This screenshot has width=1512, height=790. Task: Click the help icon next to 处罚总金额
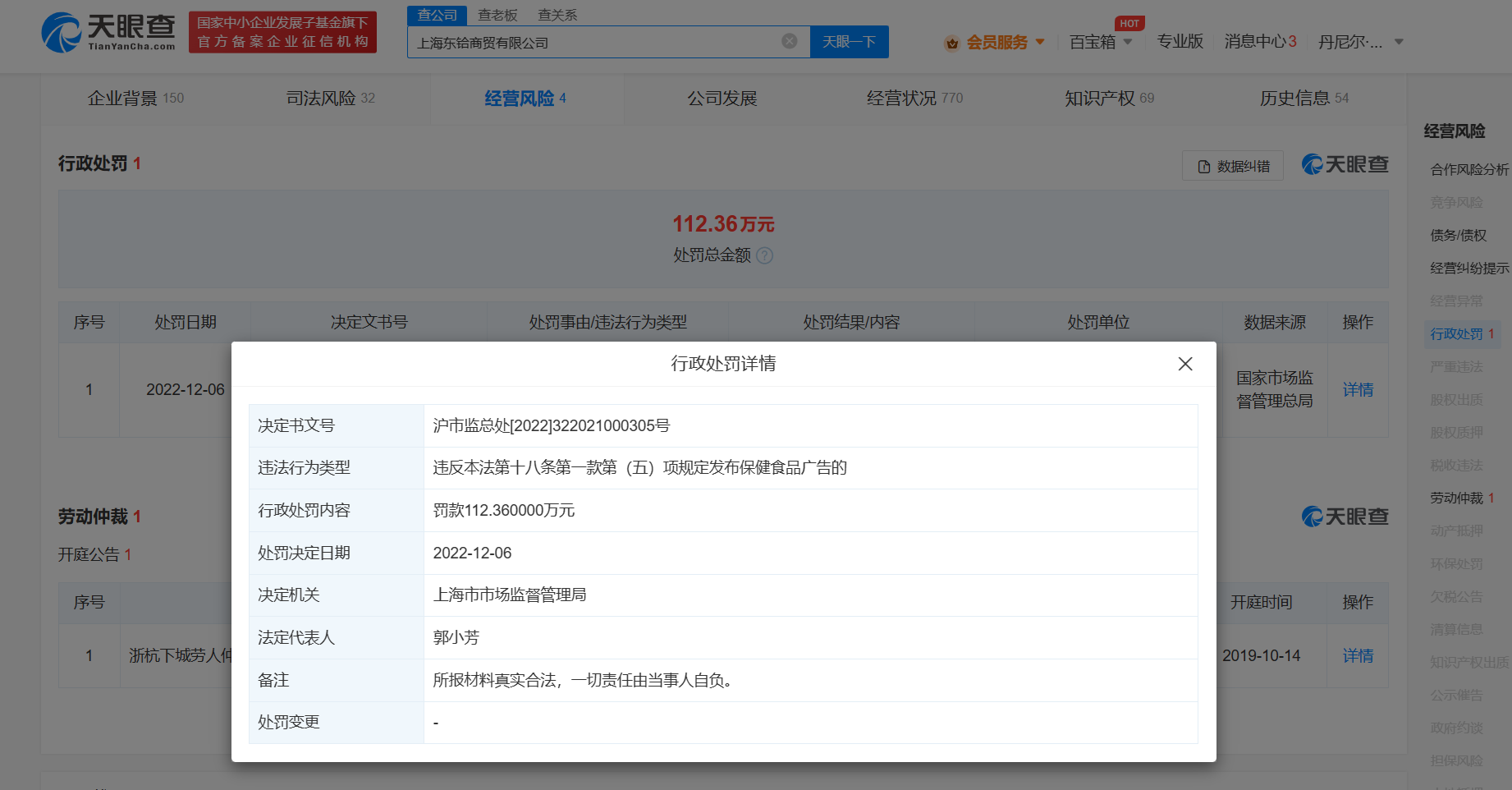point(764,255)
